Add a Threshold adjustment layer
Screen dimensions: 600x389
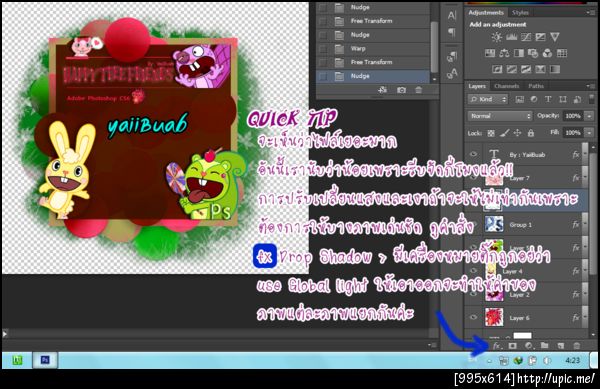(526, 69)
